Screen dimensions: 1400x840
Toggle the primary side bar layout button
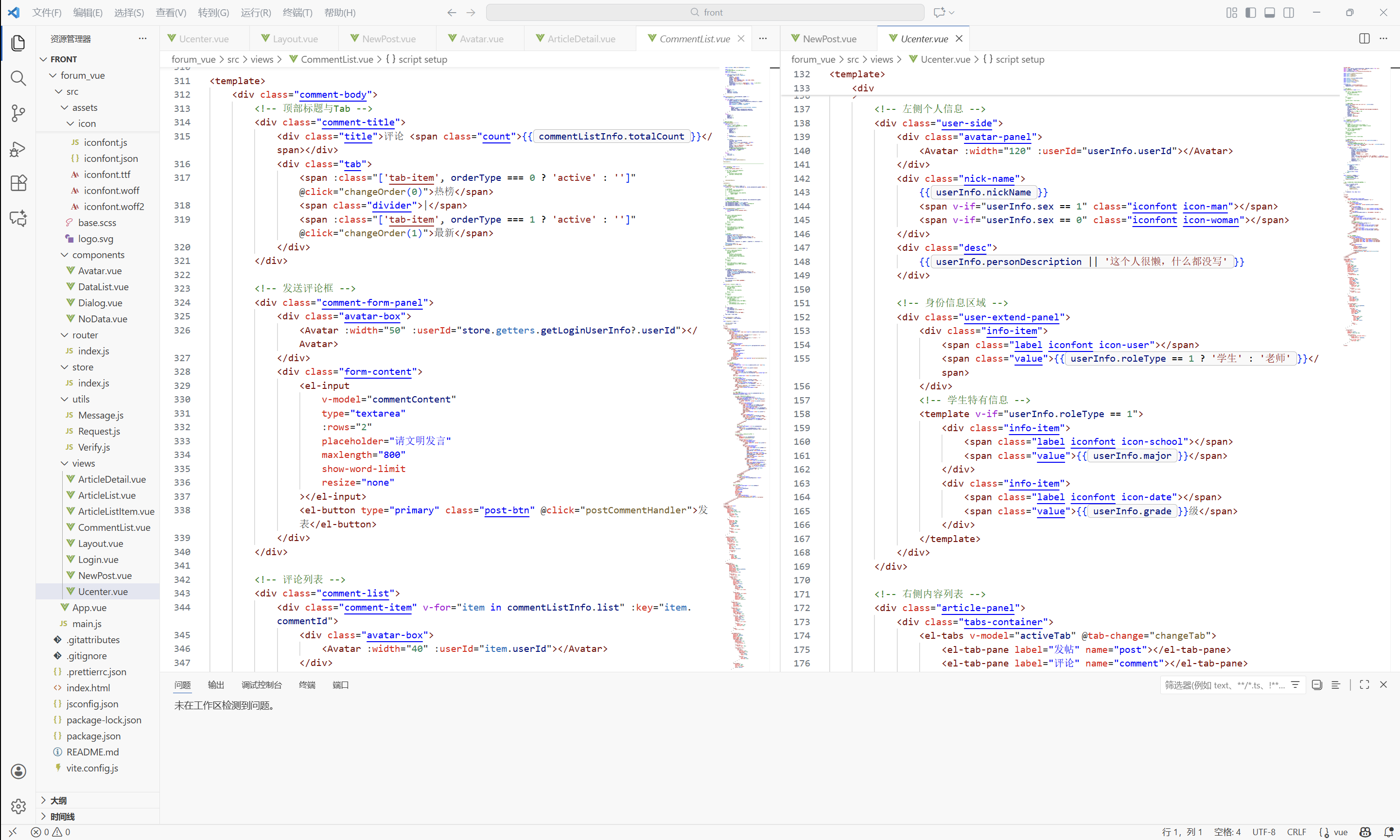[1251, 13]
